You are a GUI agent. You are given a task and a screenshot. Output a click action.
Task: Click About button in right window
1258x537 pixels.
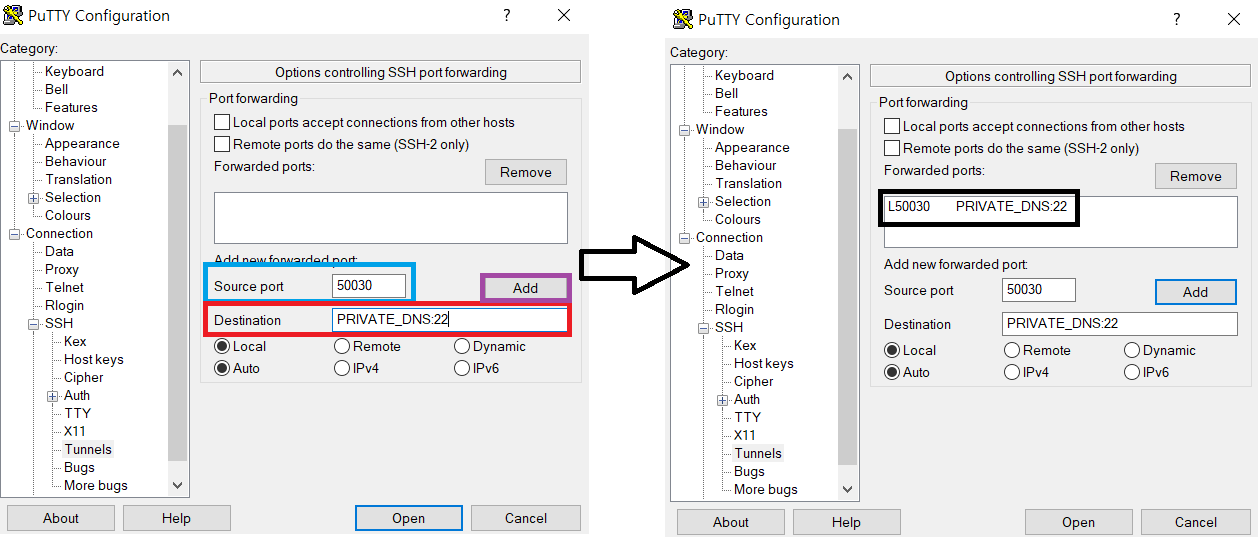731,522
